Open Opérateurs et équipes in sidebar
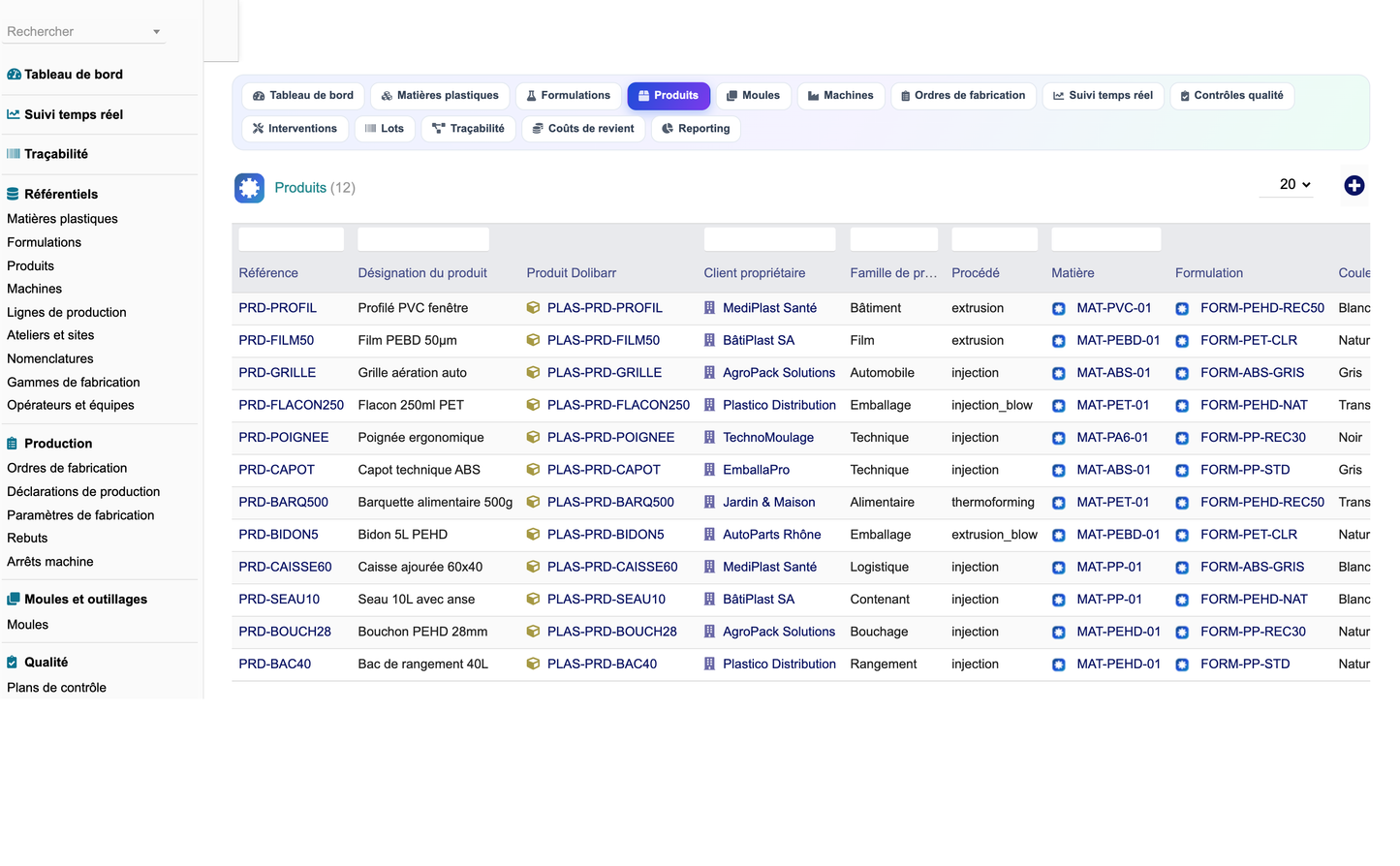This screenshot has height=866, width=1400. tap(71, 406)
